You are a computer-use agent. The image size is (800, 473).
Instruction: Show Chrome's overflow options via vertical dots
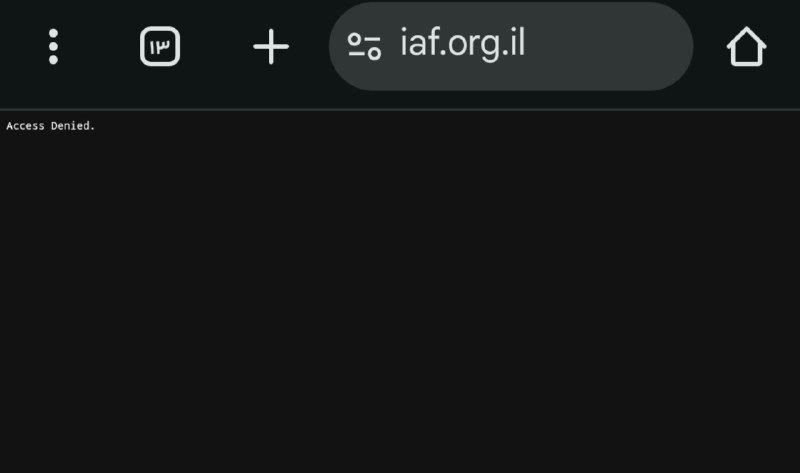tap(53, 46)
